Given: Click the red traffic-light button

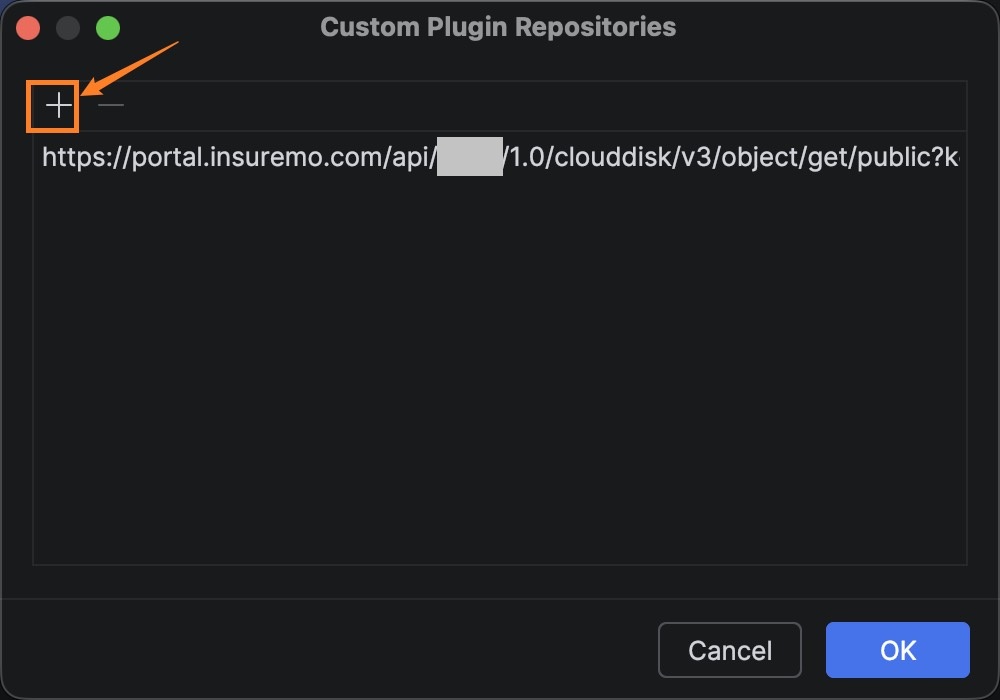Looking at the screenshot, I should 28,28.
